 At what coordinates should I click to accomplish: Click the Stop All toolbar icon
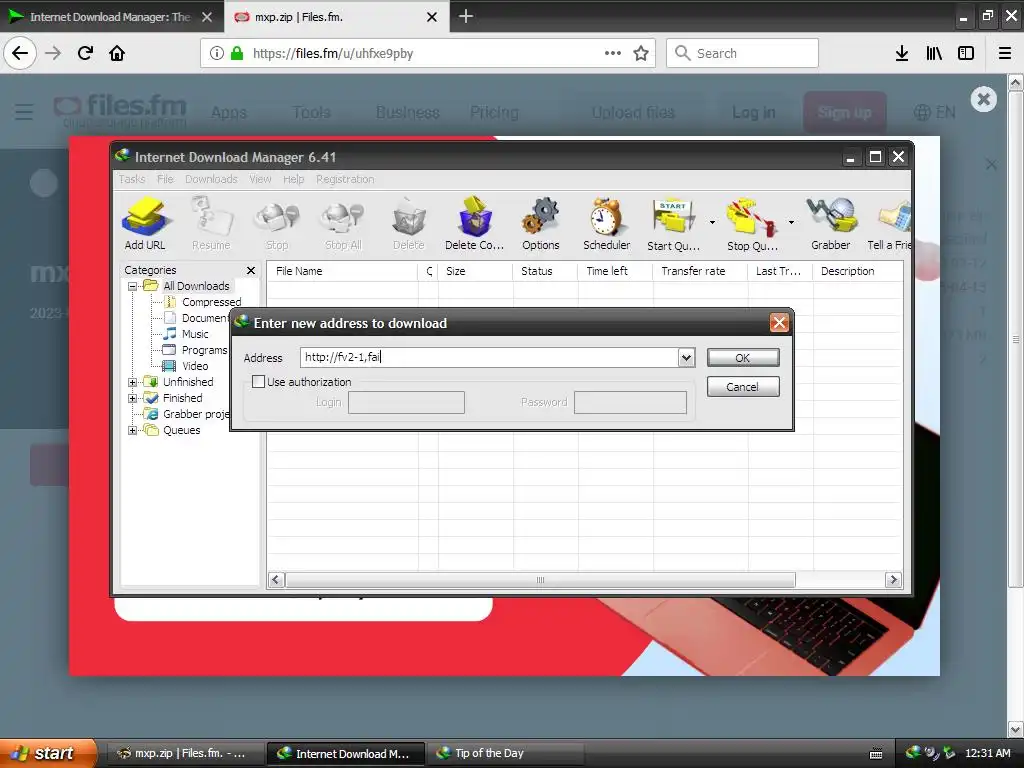(343, 224)
